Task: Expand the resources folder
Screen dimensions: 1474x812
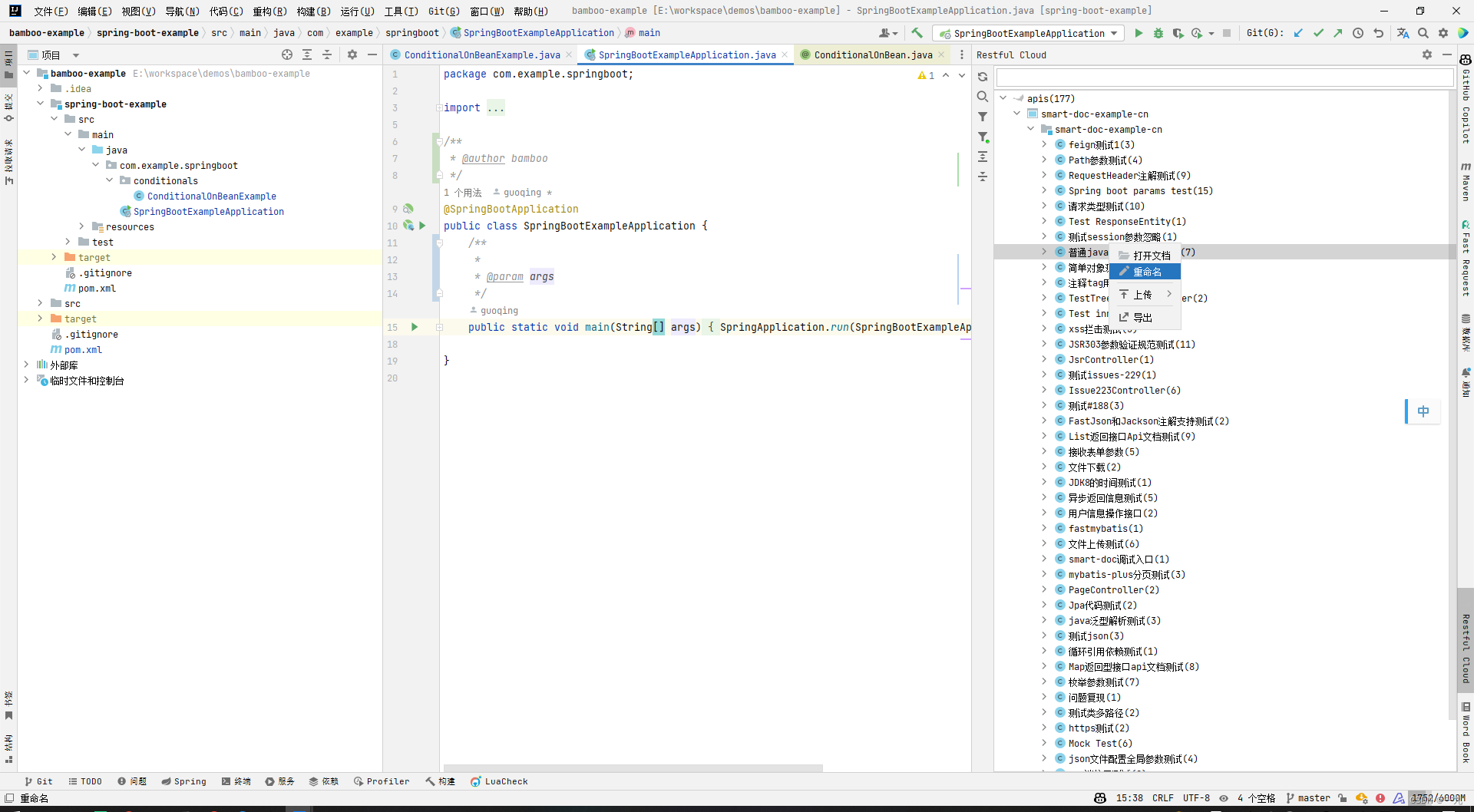Action: click(82, 226)
